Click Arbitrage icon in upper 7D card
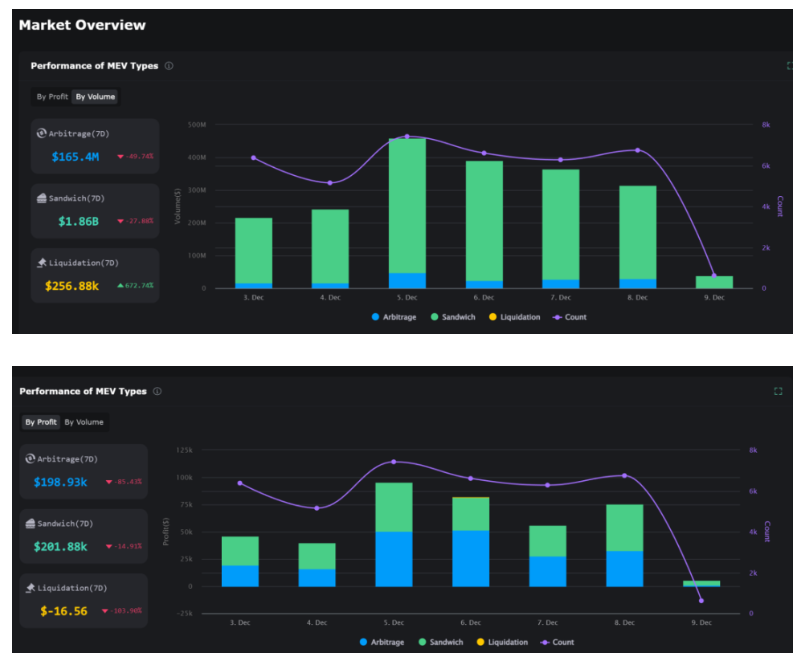Image resolution: width=800 pixels, height=661 pixels. pos(41,134)
